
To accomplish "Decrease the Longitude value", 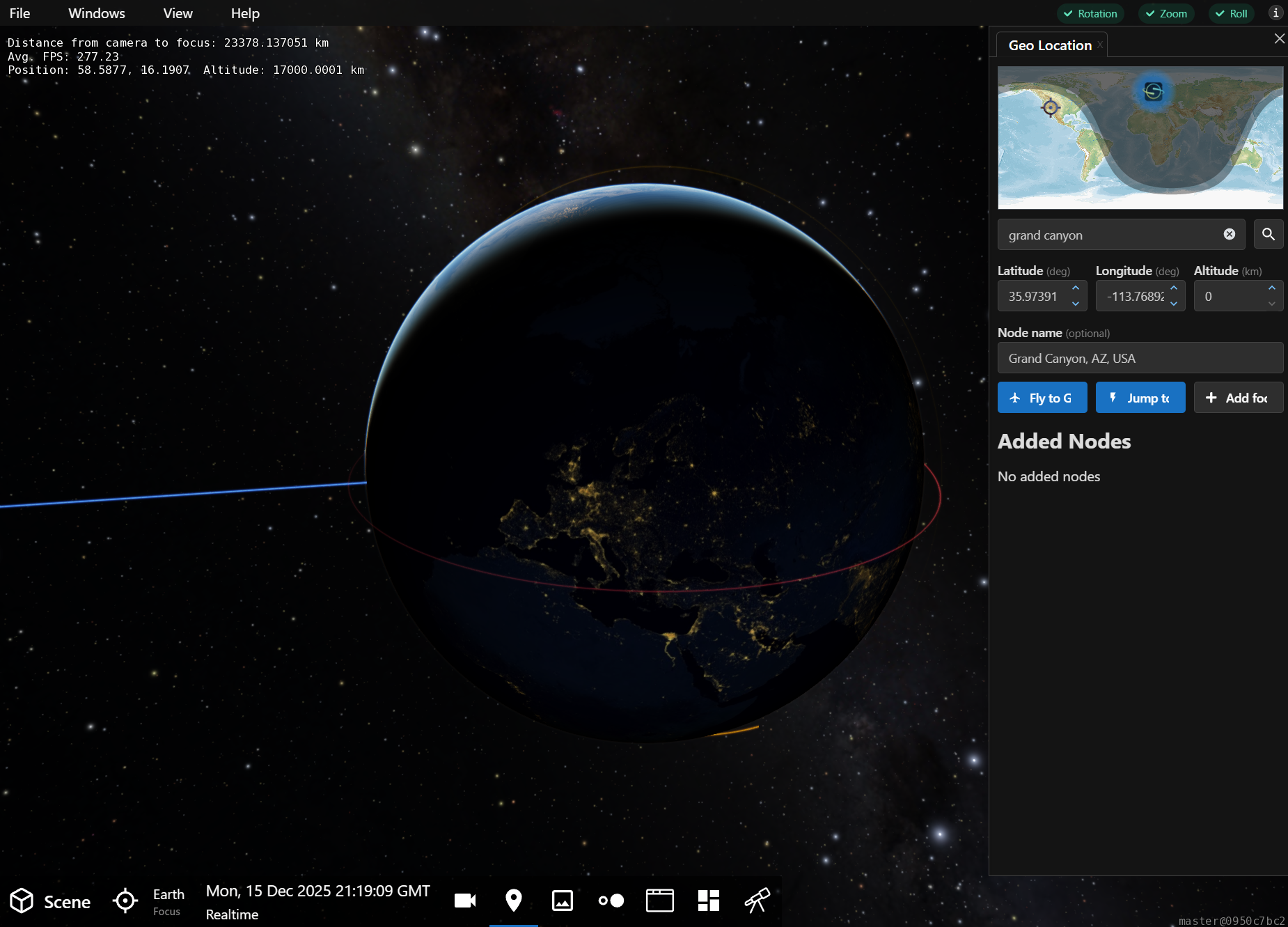I will click(1174, 304).
